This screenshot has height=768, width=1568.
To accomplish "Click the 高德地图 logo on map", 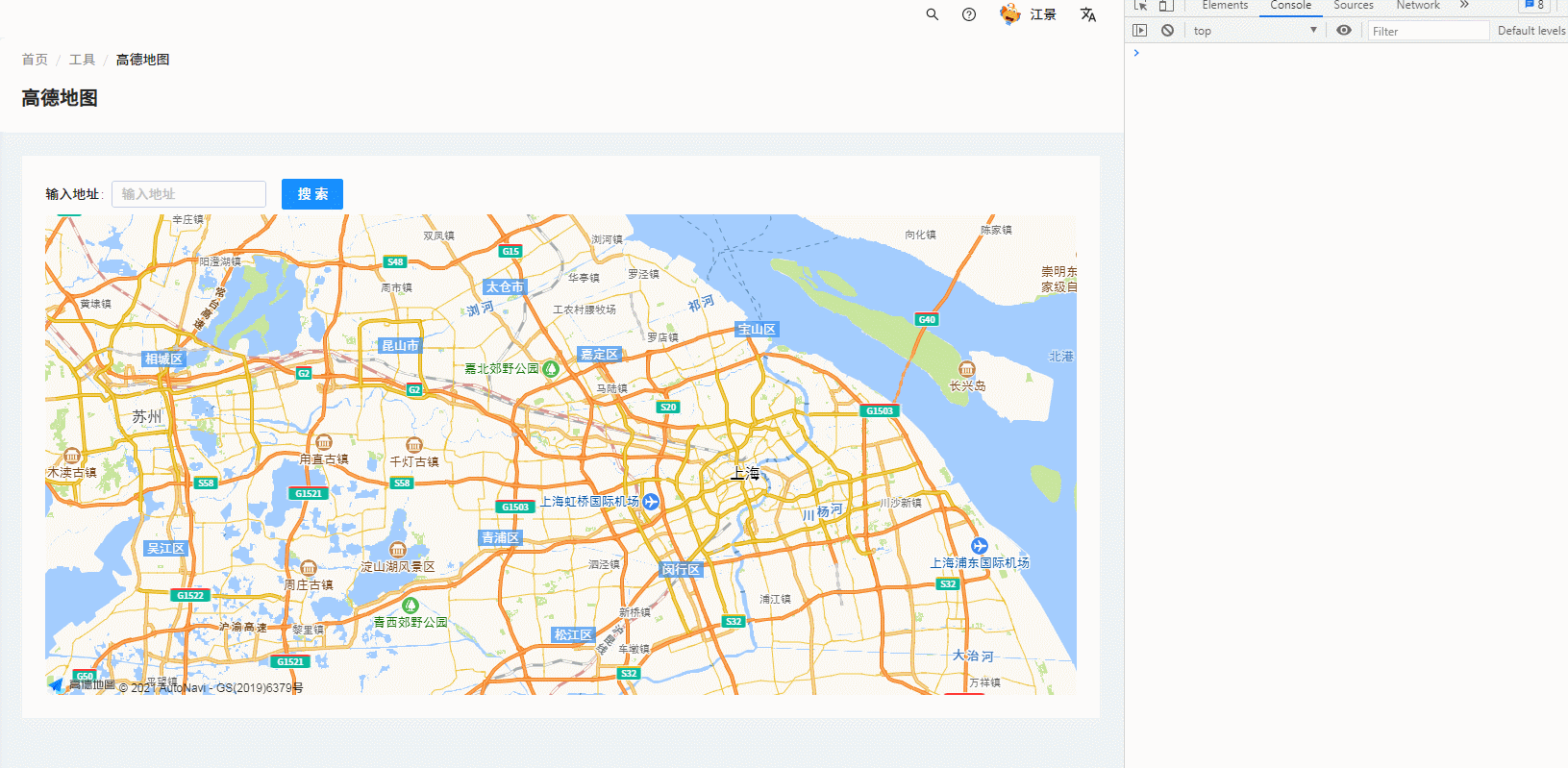I will tap(83, 684).
